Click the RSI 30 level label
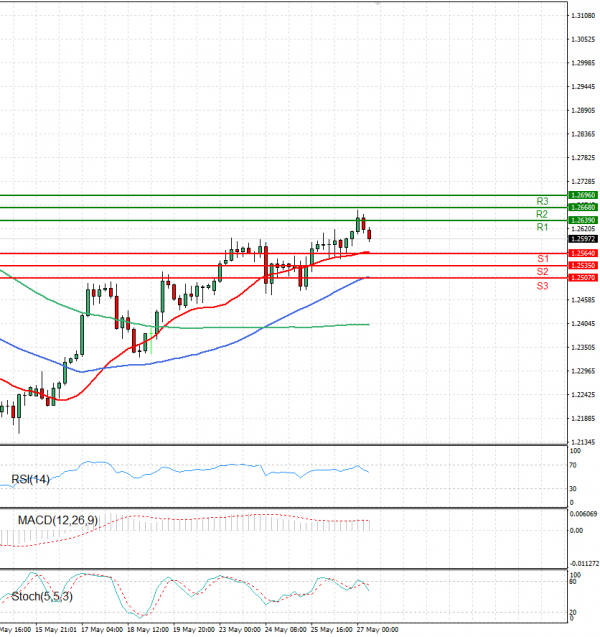This screenshot has width=600, height=637. click(573, 489)
